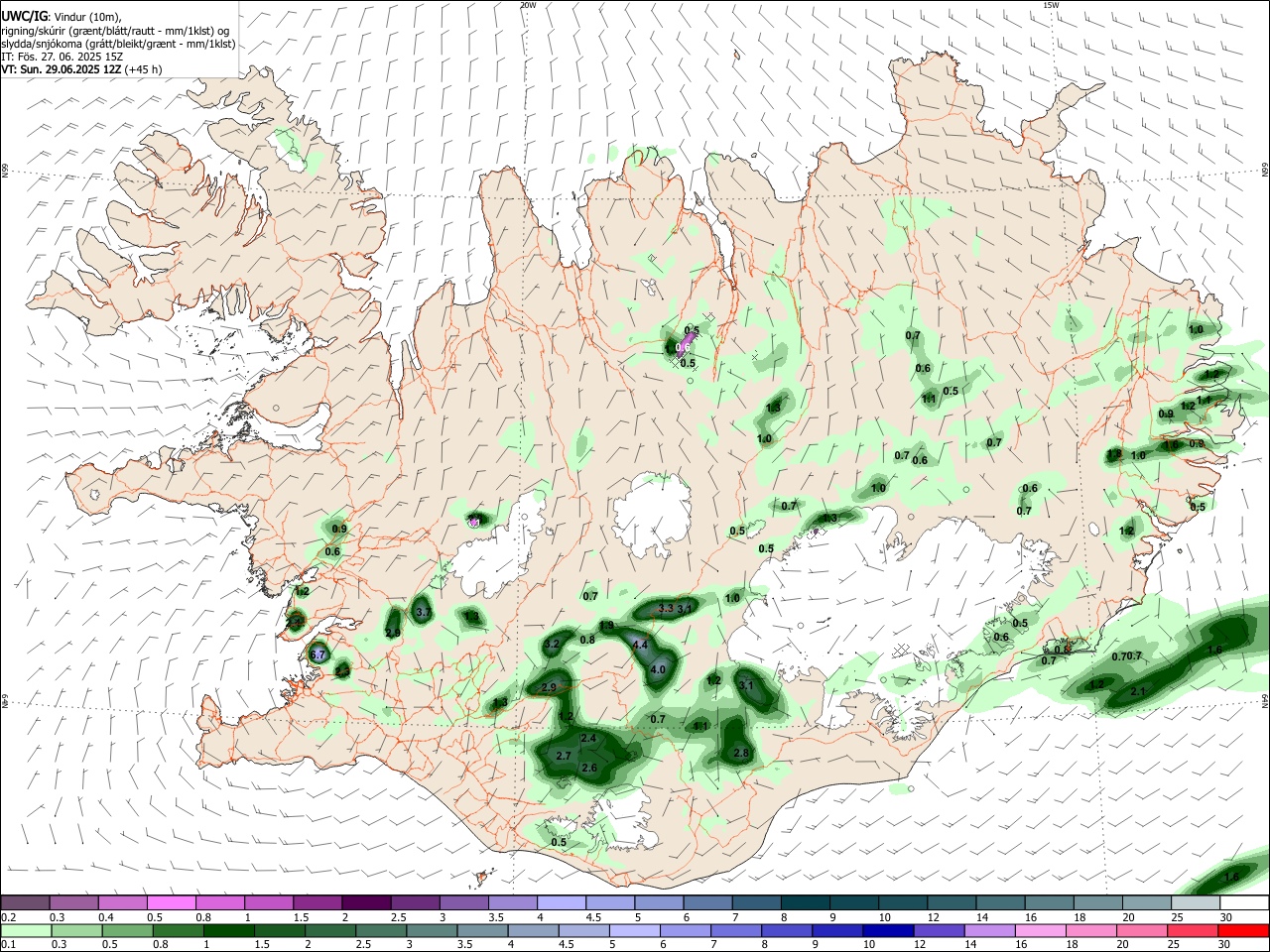The width and height of the screenshot is (1270, 952).
Task: Pick the crimson 25 swatch in the lower legend row
Action: [x=1195, y=930]
